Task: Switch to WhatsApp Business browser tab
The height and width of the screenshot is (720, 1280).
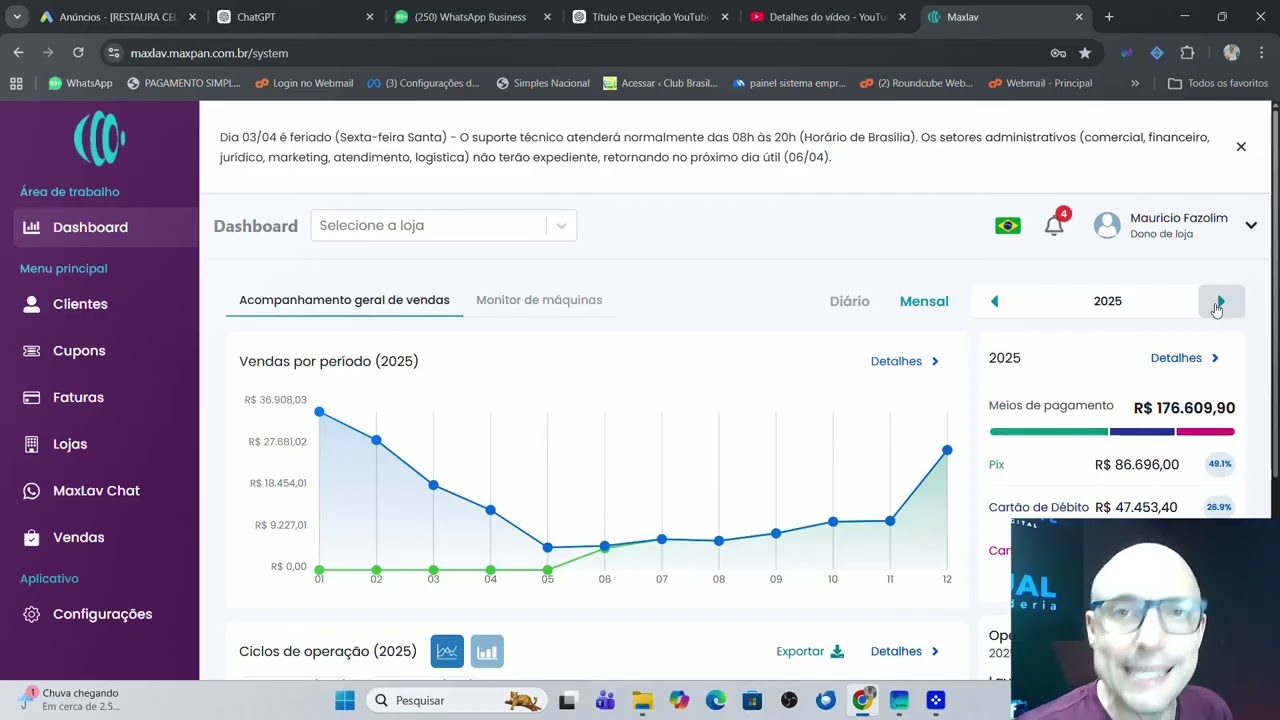Action: 471,17
